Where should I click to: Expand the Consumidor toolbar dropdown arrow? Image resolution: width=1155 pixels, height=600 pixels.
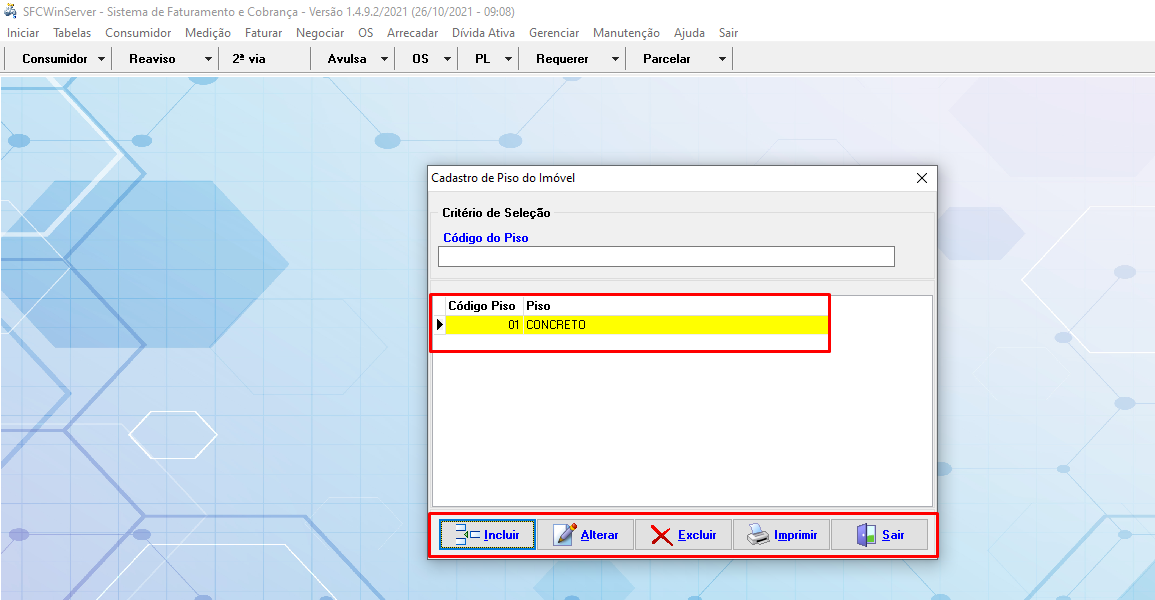click(102, 59)
